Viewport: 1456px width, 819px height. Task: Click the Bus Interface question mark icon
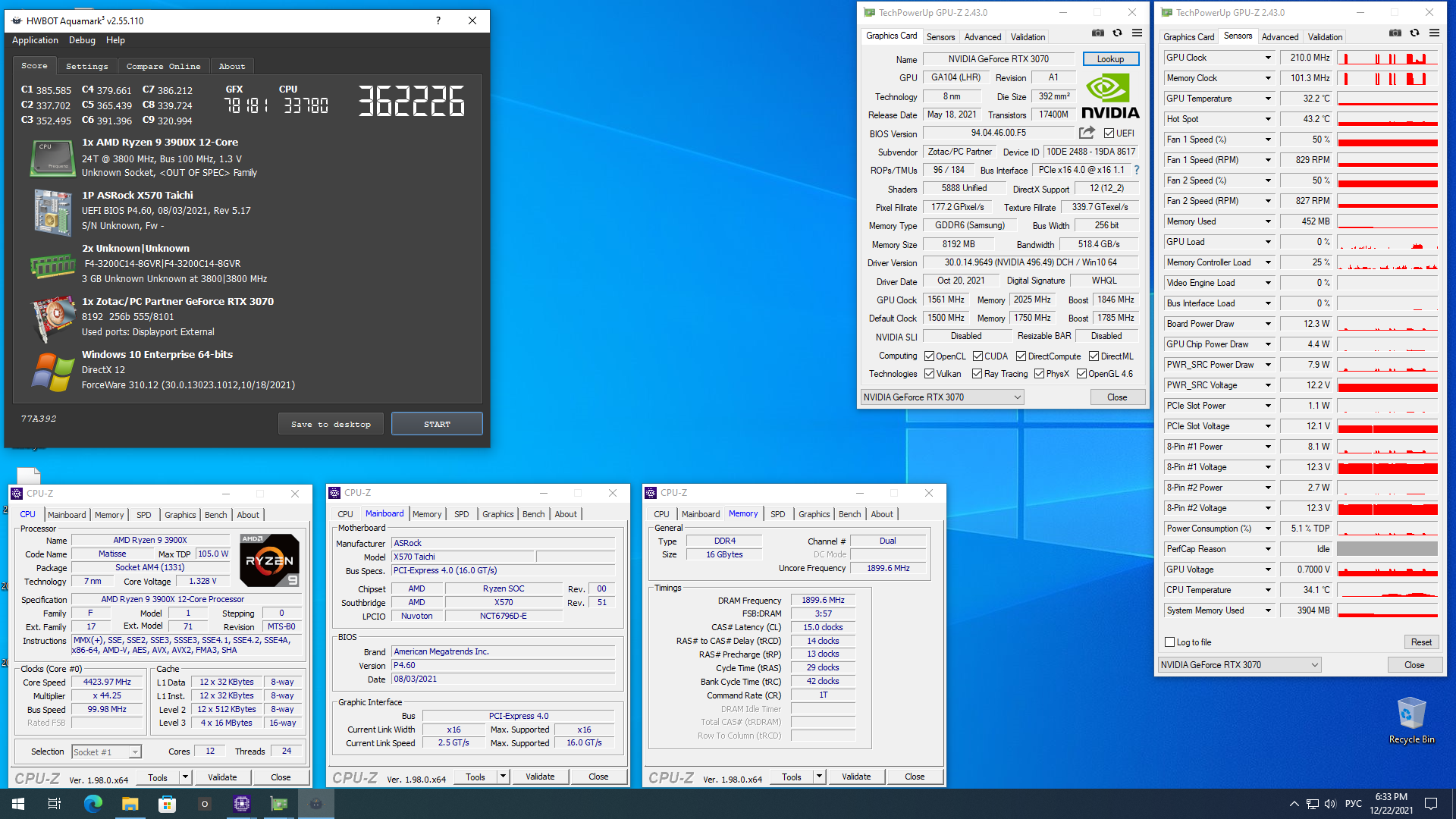point(1136,170)
